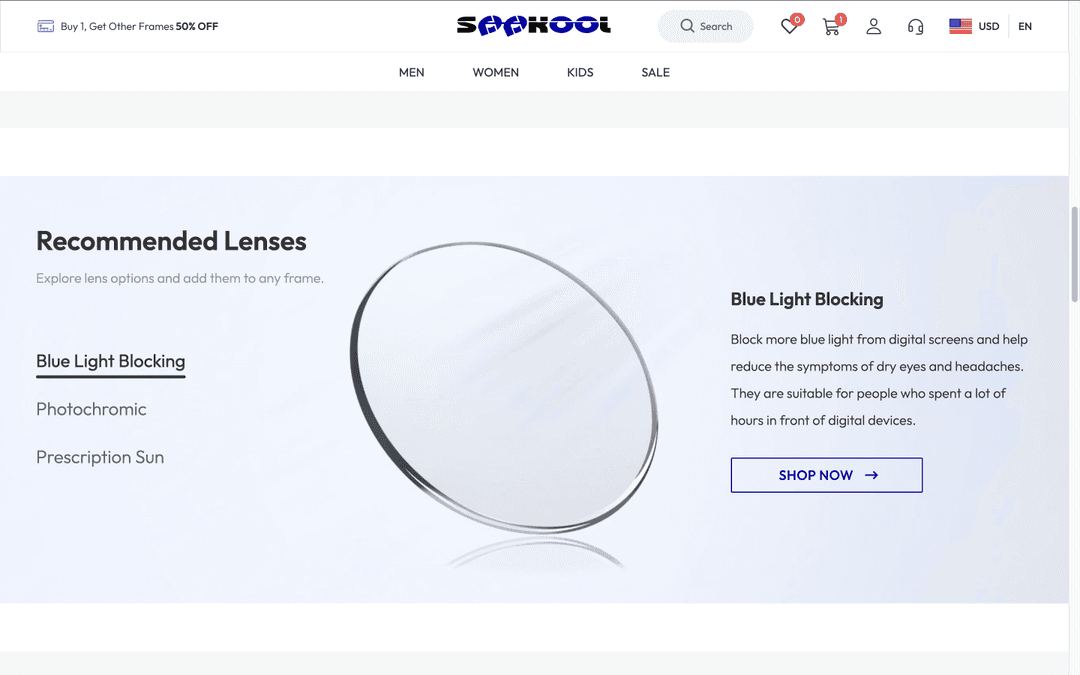Image resolution: width=1080 pixels, height=675 pixels.
Task: Open your account profile icon
Action: pos(873,27)
